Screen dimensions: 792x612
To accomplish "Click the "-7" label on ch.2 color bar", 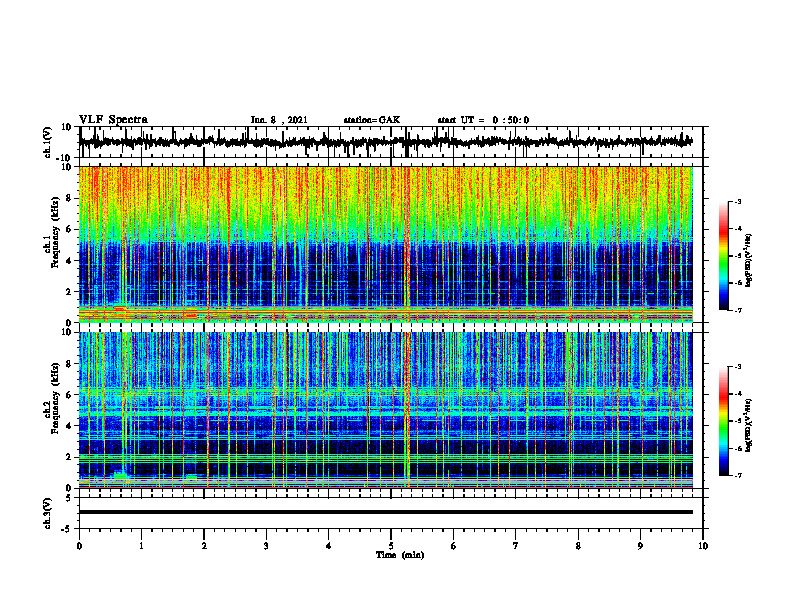I will coord(737,476).
